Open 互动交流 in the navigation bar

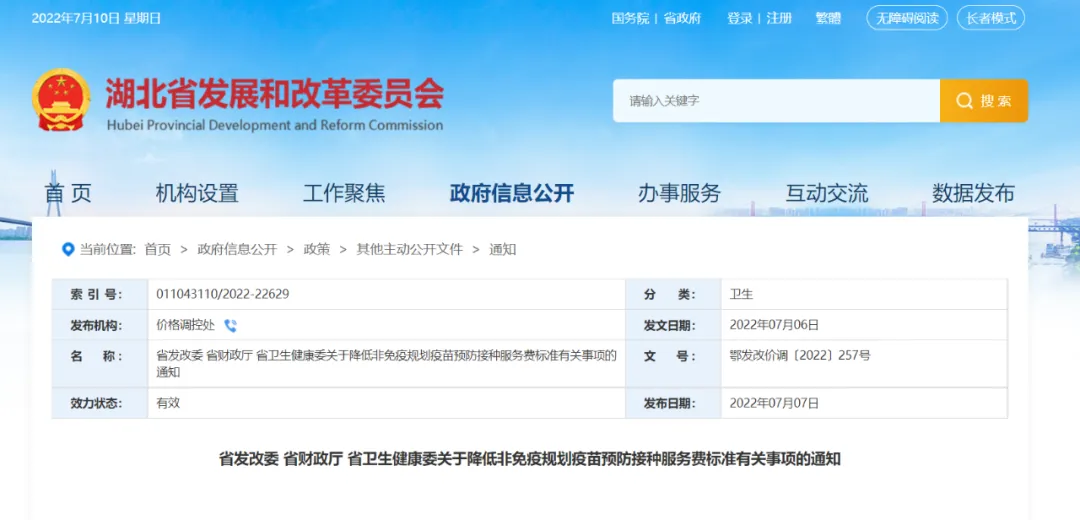pos(827,194)
